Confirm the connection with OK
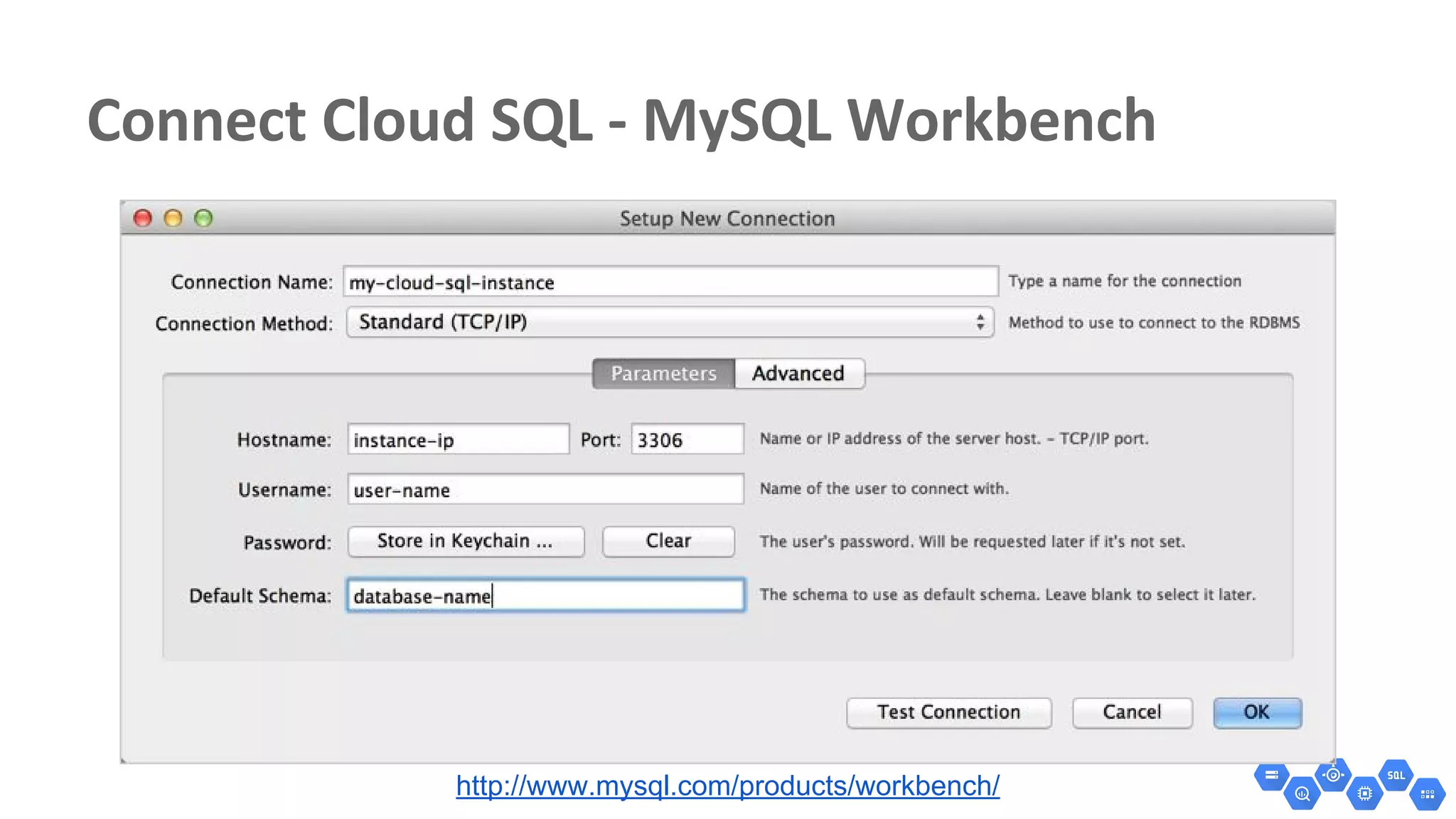The image size is (1456, 819). click(x=1257, y=712)
